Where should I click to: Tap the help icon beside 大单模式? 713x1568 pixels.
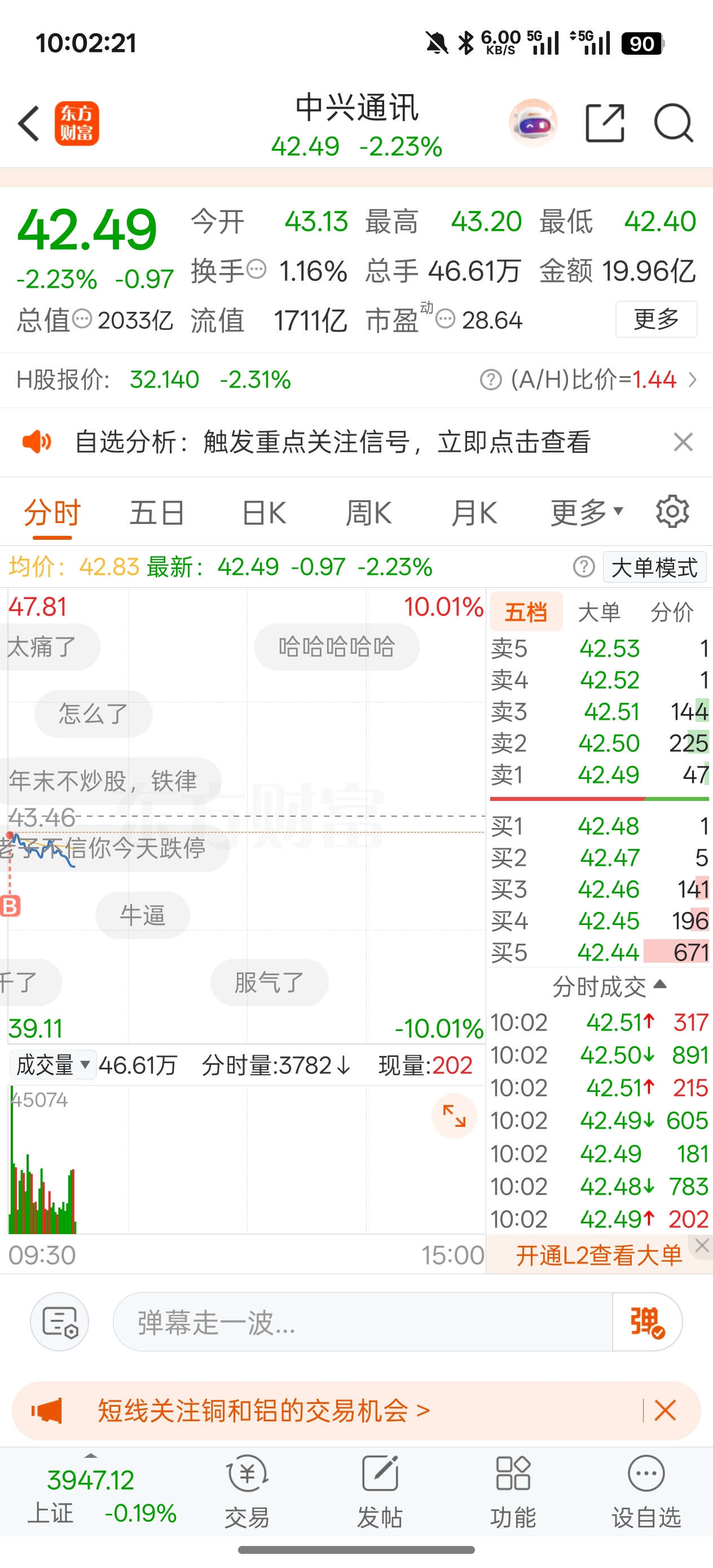(x=584, y=567)
